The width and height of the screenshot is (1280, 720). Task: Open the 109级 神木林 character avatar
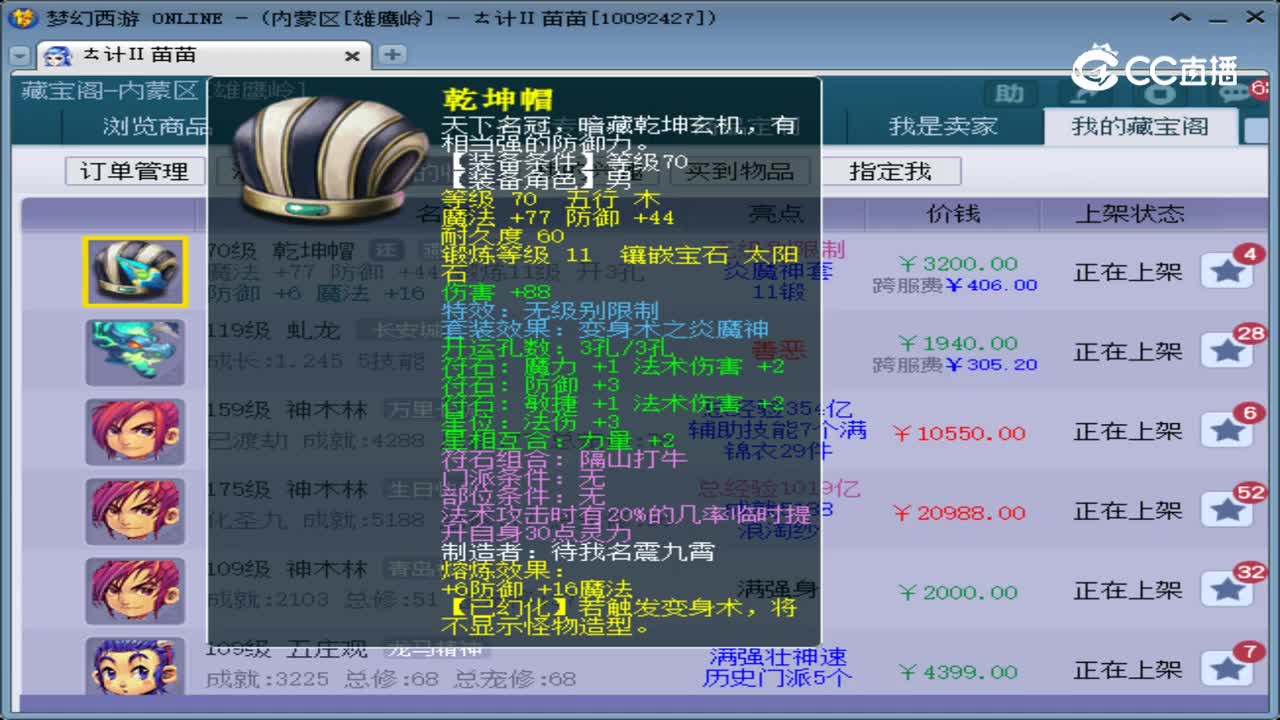[x=135, y=592]
